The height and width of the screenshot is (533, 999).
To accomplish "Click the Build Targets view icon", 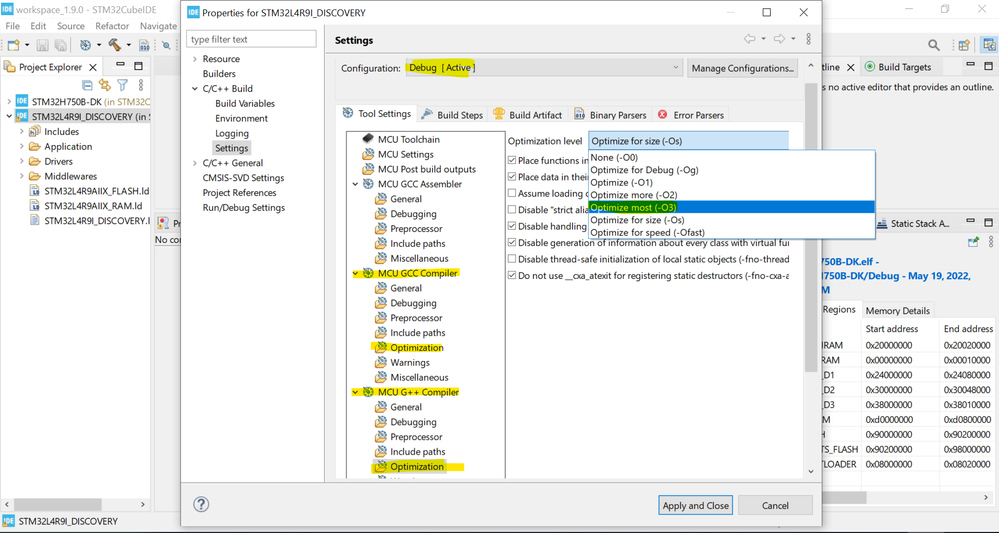I will [x=870, y=67].
